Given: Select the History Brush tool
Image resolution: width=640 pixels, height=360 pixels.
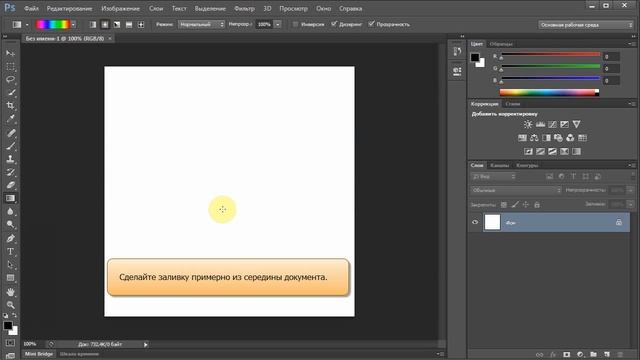Looking at the screenshot, I should [x=10, y=172].
